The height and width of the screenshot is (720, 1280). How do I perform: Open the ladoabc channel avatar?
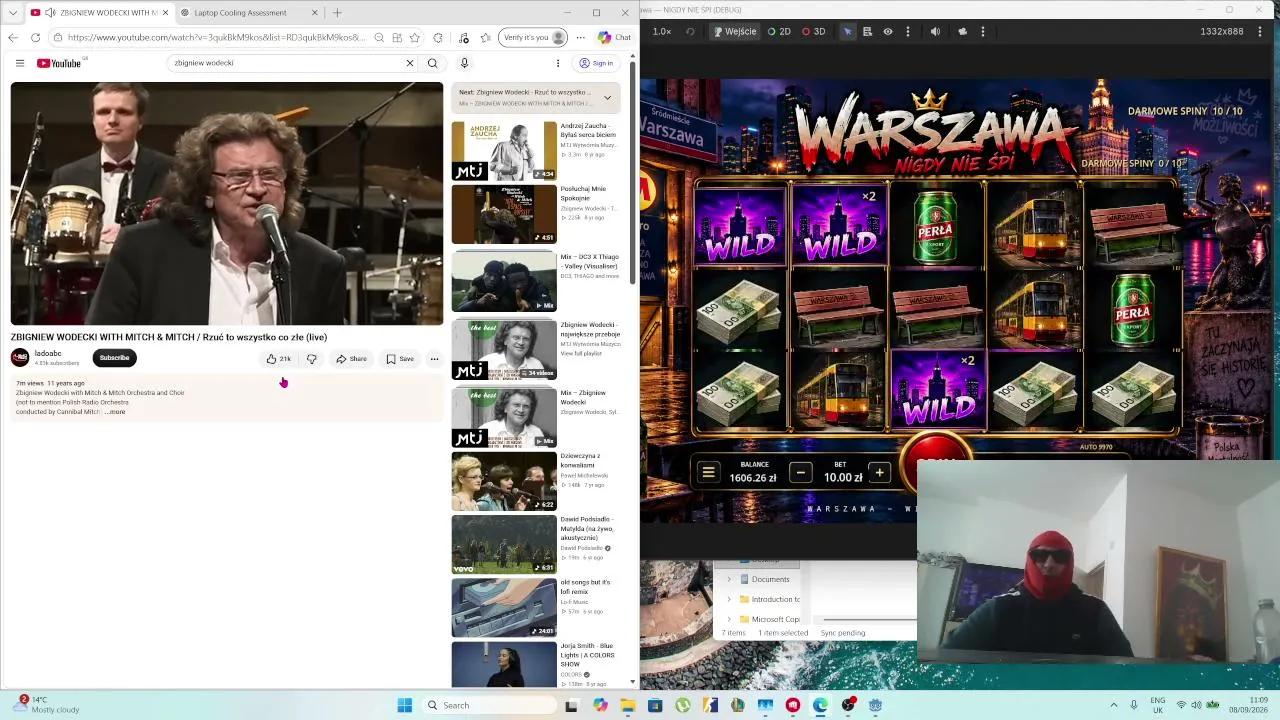(x=20, y=358)
